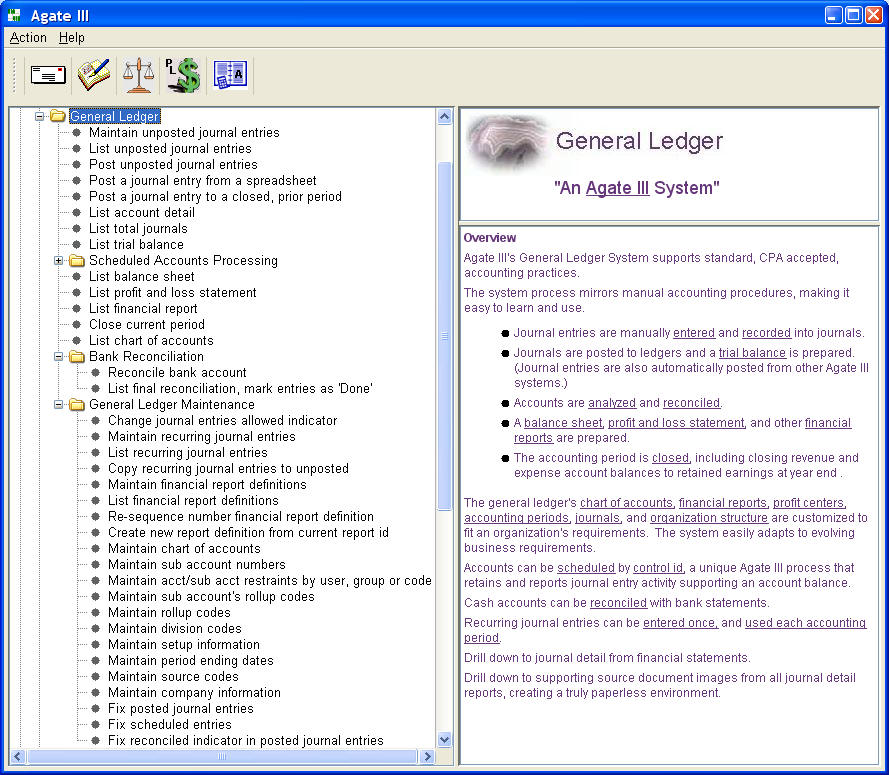Select 'List unposted journal entries'
Screen dimensions: 889x775
[170, 149]
